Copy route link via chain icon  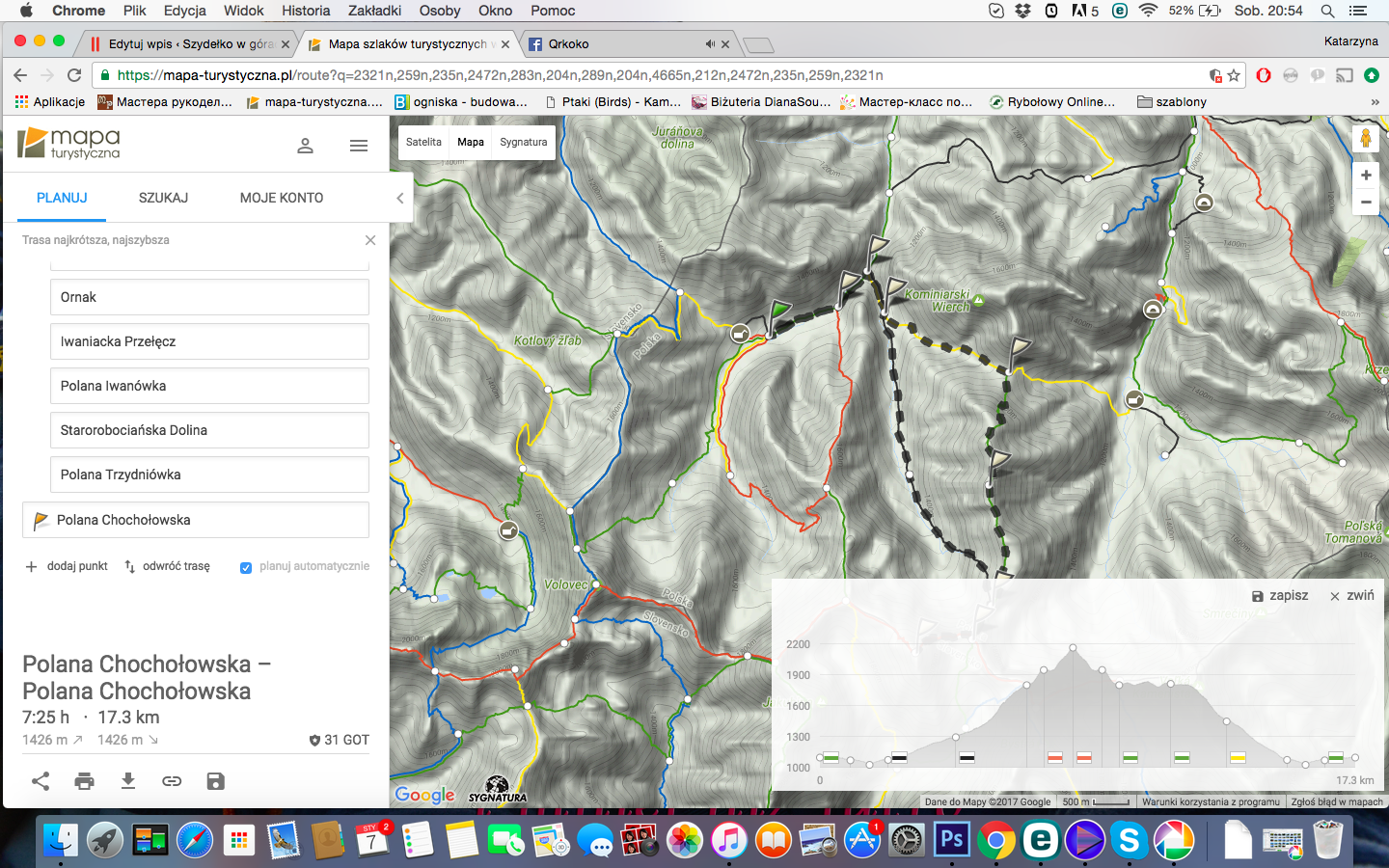click(172, 781)
